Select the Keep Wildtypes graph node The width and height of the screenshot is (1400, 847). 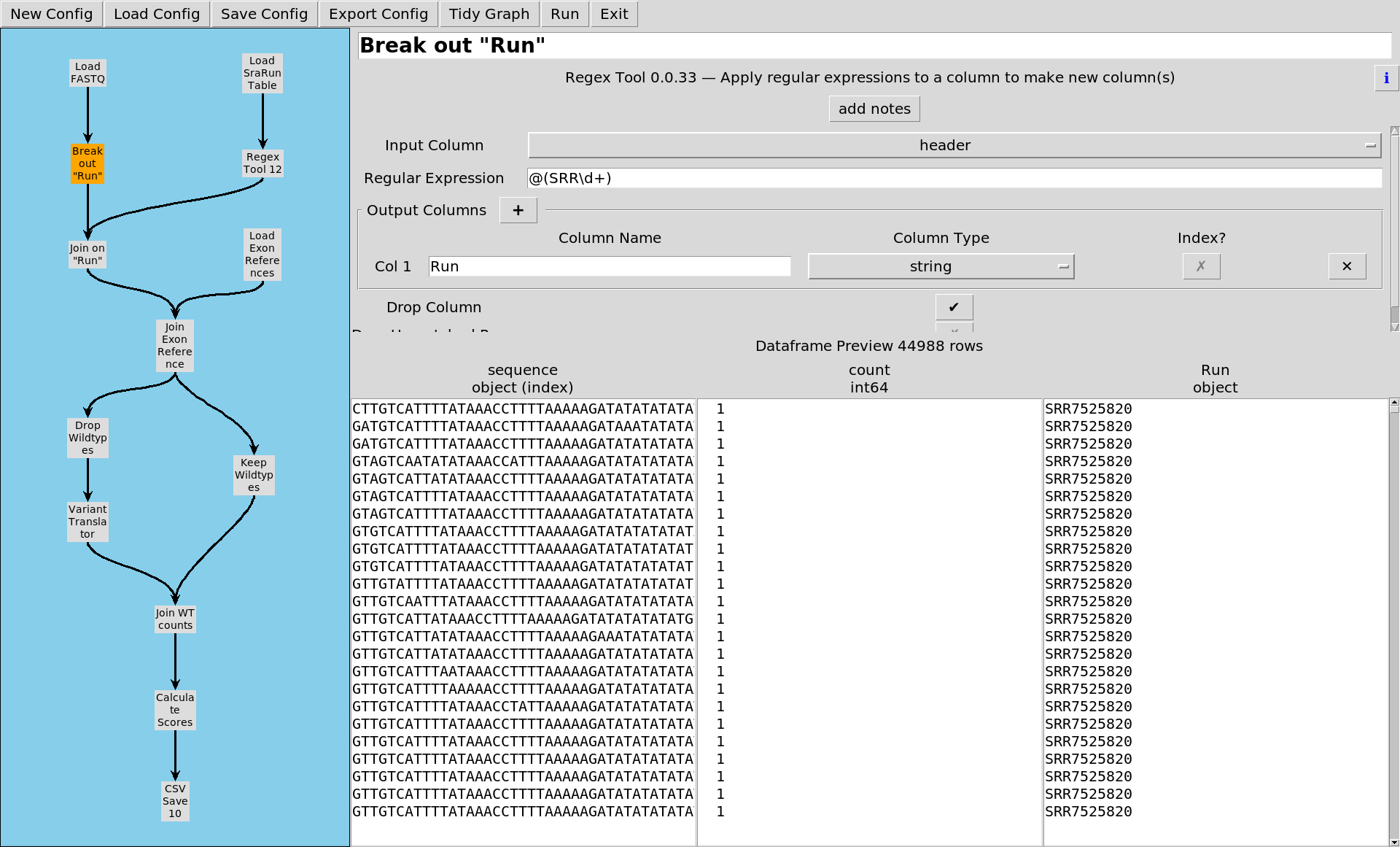[254, 475]
